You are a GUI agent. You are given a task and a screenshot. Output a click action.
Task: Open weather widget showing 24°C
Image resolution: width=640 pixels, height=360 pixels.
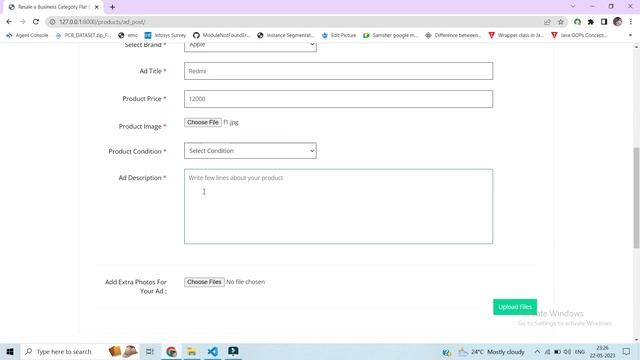pyautogui.click(x=491, y=351)
